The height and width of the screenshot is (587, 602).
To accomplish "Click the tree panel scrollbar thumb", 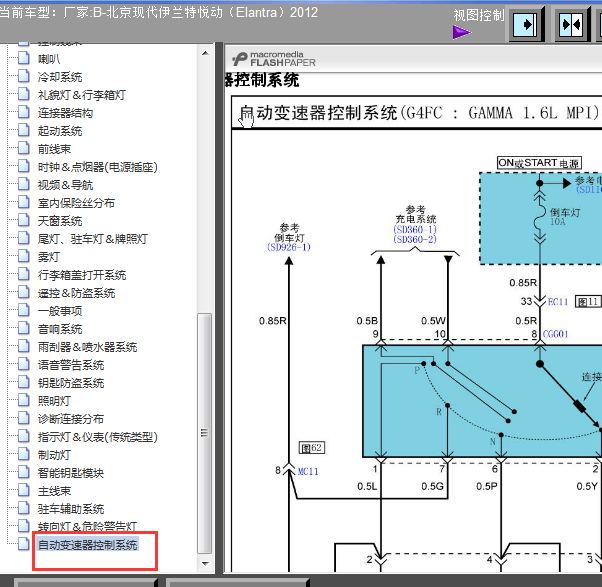I will pyautogui.click(x=205, y=433).
